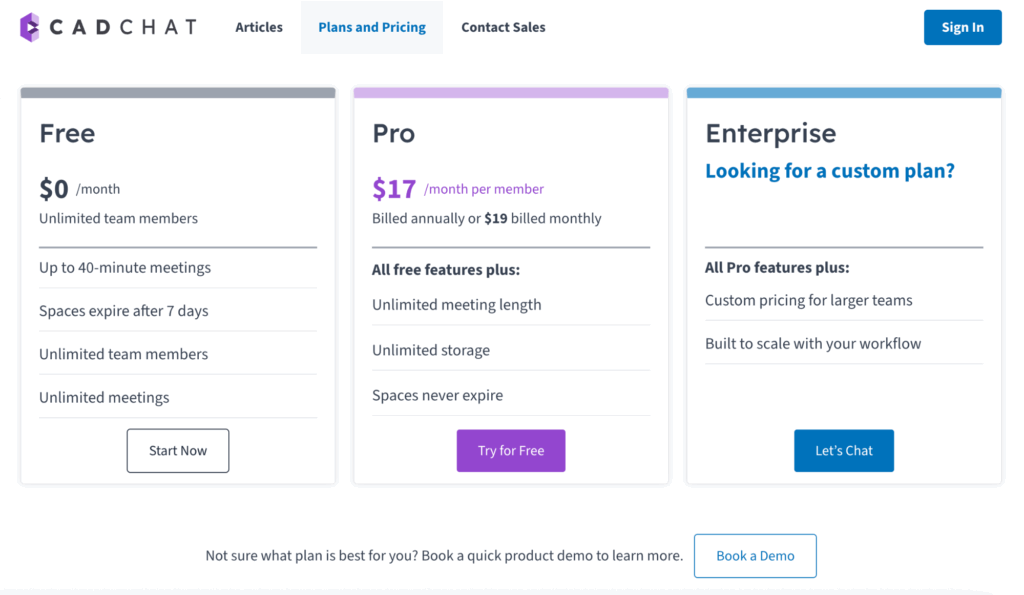Image resolution: width=1024 pixels, height=595 pixels.
Task: Click the Sign In button
Action: pyautogui.click(x=962, y=27)
